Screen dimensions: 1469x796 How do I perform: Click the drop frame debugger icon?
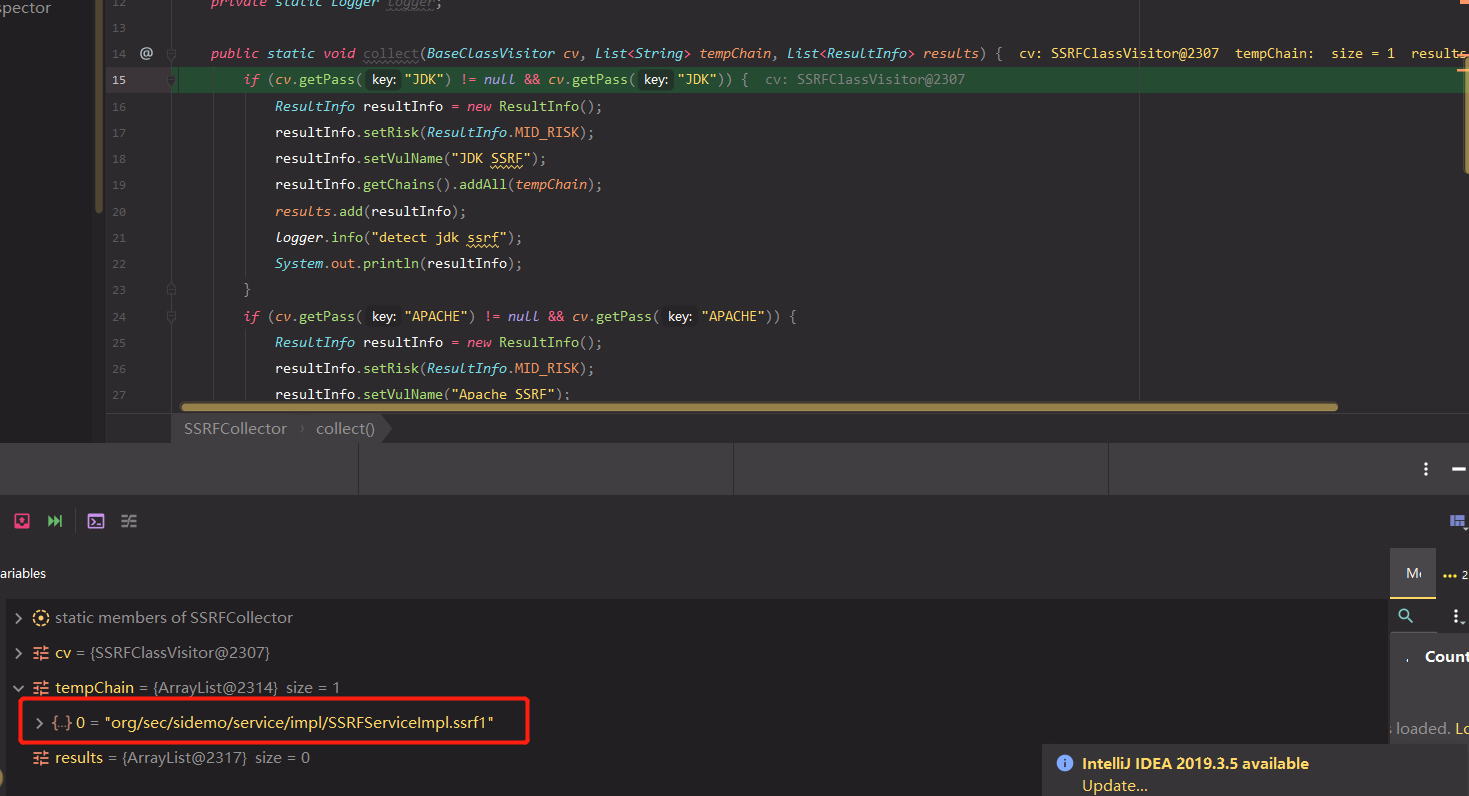point(22,521)
